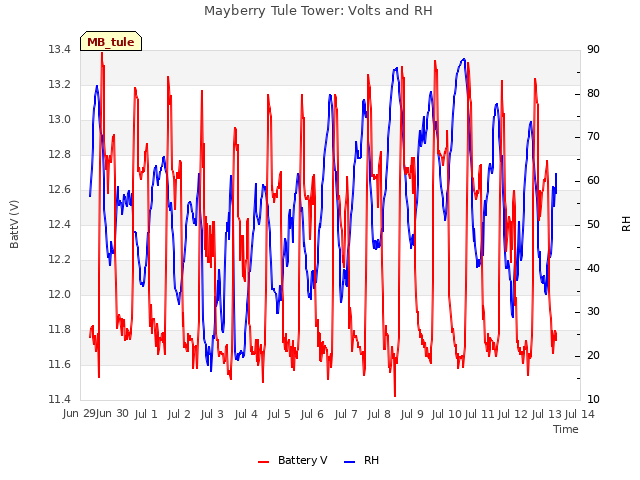Click the MB_tule annotation label

coord(111,42)
